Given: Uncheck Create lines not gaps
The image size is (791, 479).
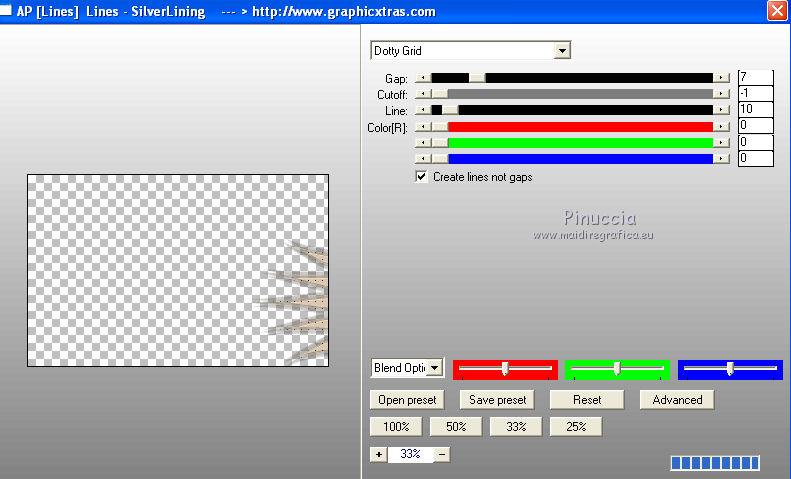Looking at the screenshot, I should click(x=421, y=176).
